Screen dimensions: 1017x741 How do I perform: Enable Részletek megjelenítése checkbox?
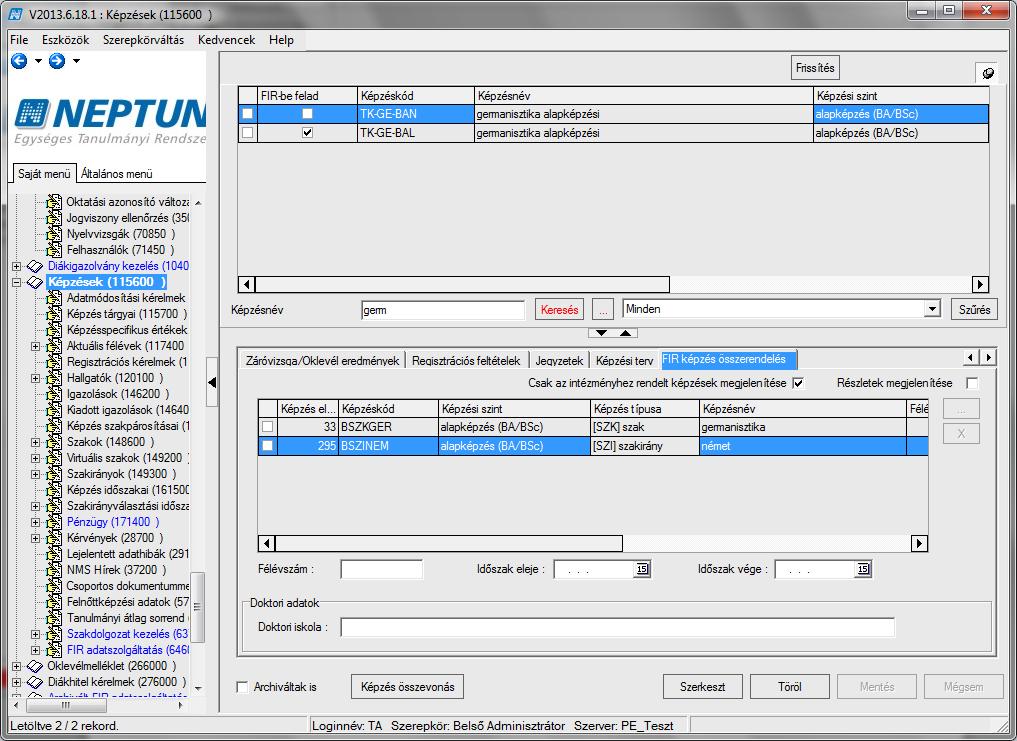972,383
